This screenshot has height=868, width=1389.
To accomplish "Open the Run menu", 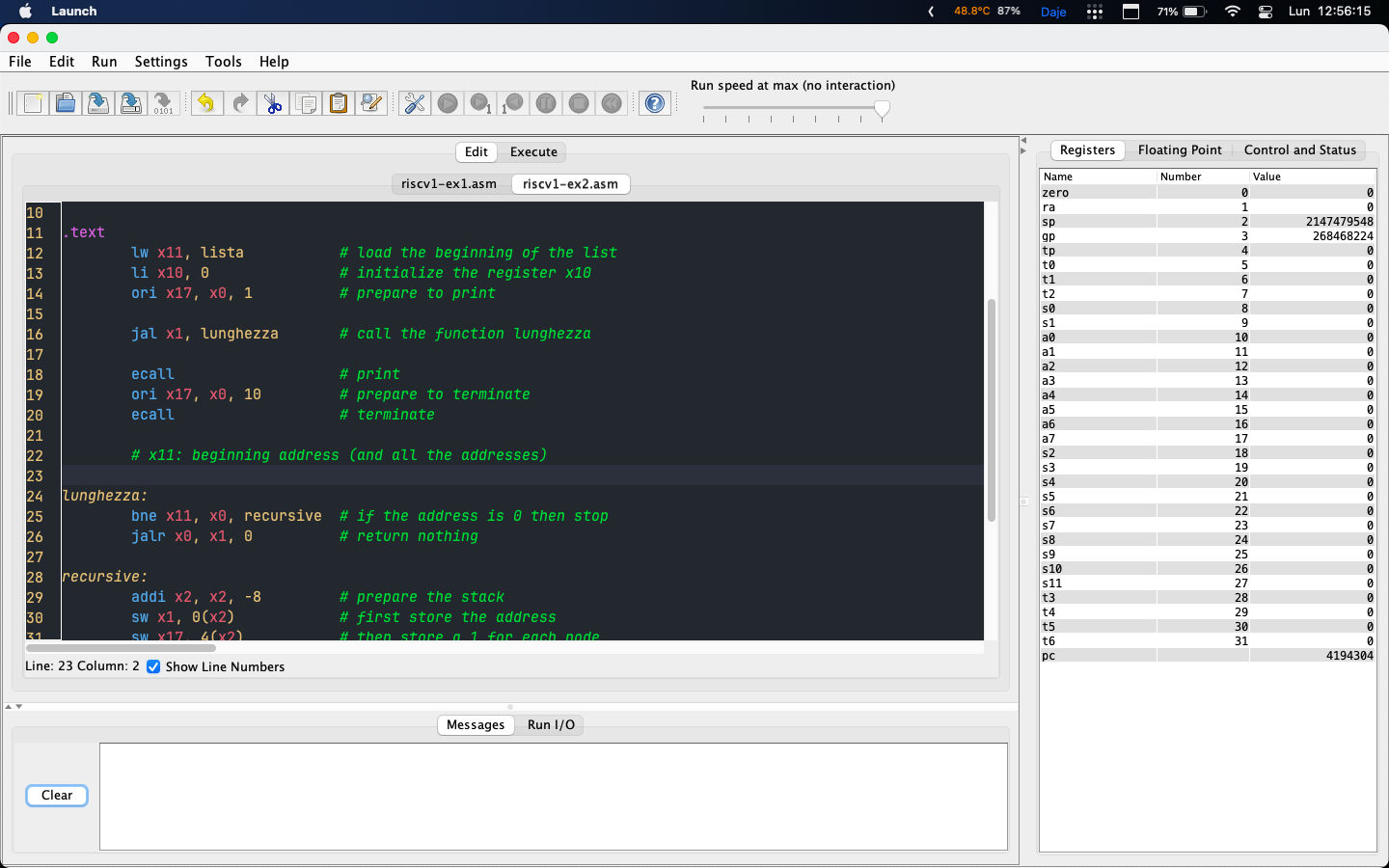I will 104,62.
